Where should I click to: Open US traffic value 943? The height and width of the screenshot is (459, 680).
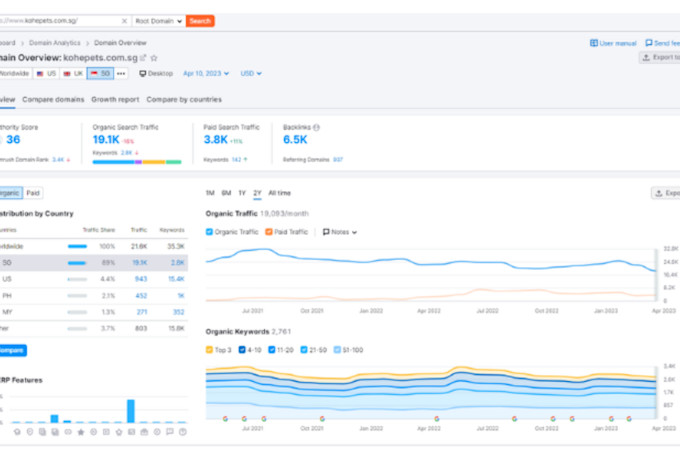[141, 279]
